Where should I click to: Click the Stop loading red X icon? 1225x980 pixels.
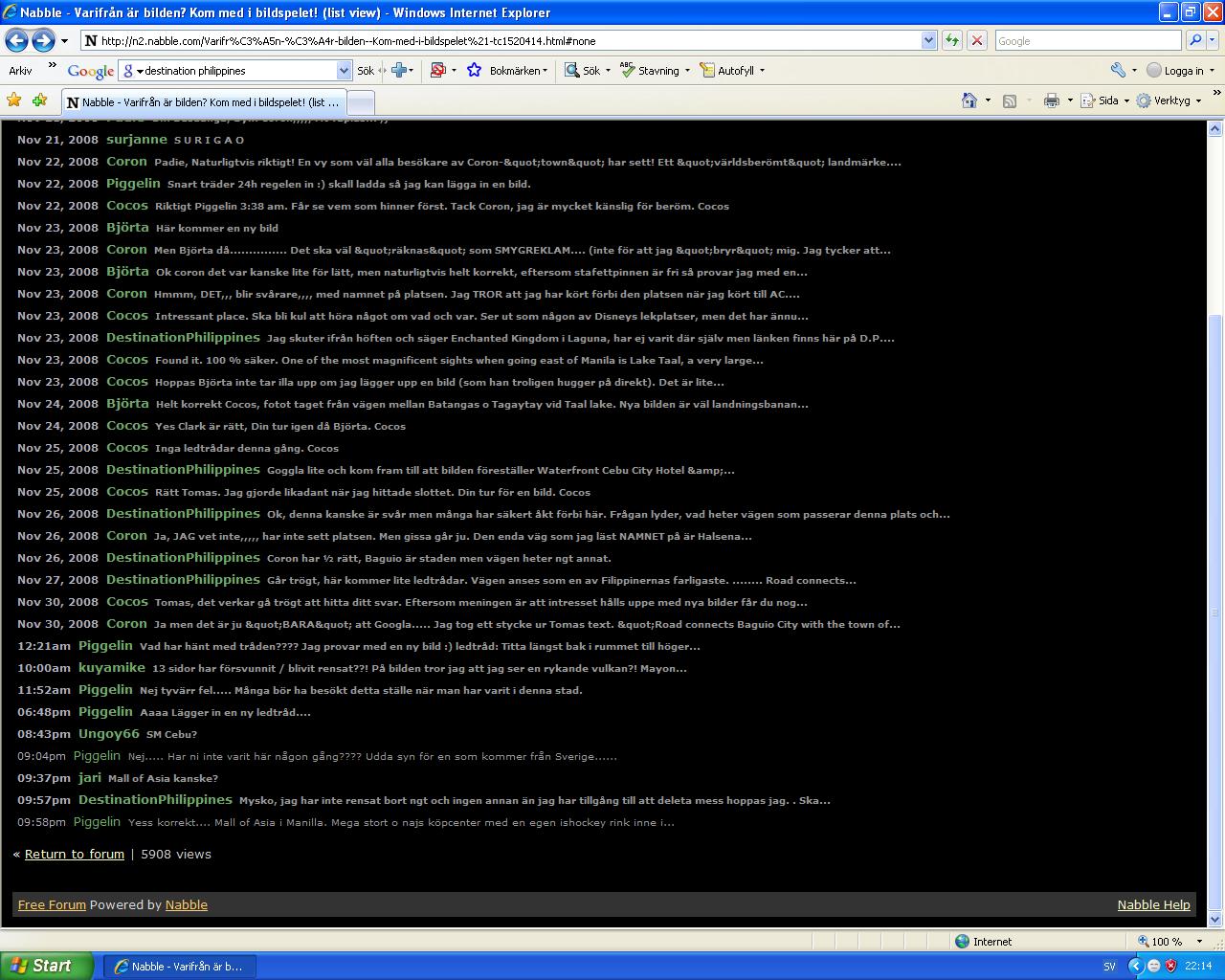pos(976,40)
